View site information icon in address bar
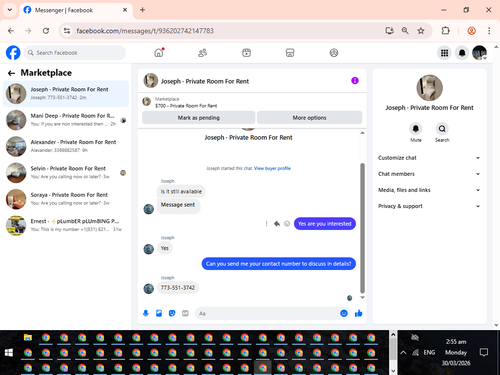 (x=67, y=31)
